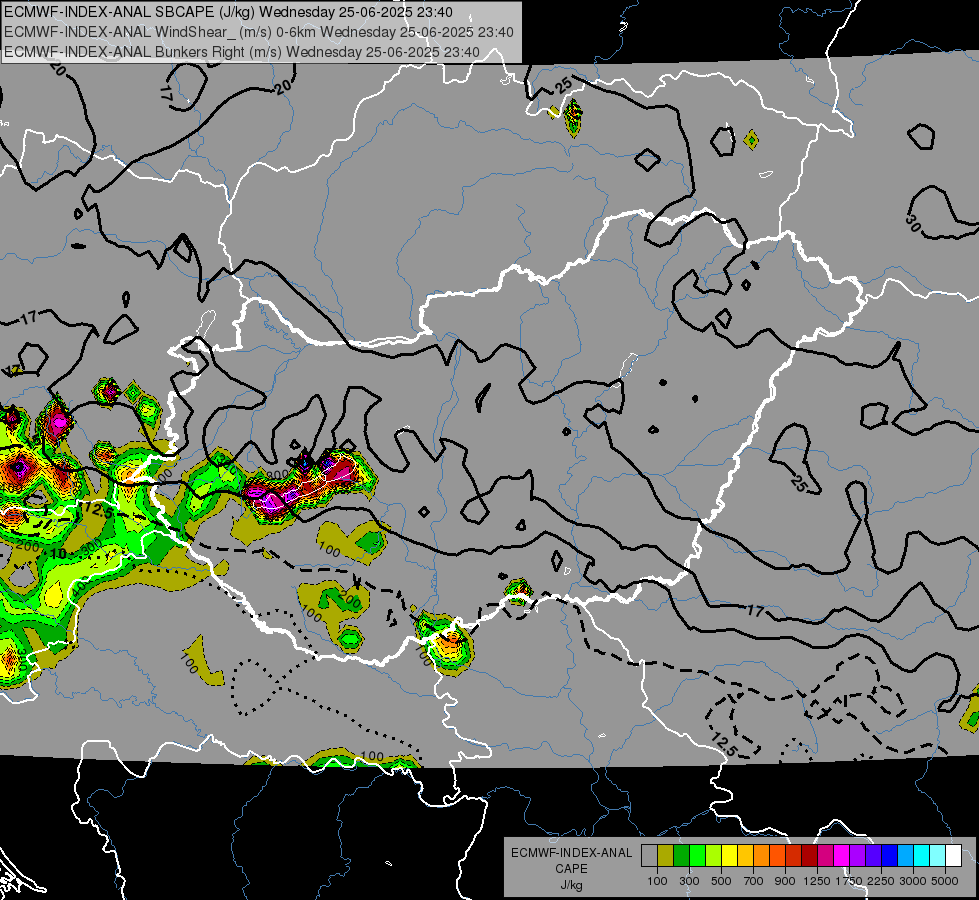Select the yellow-green legend swatch
Screen dimensions: 979x900
coord(714,855)
